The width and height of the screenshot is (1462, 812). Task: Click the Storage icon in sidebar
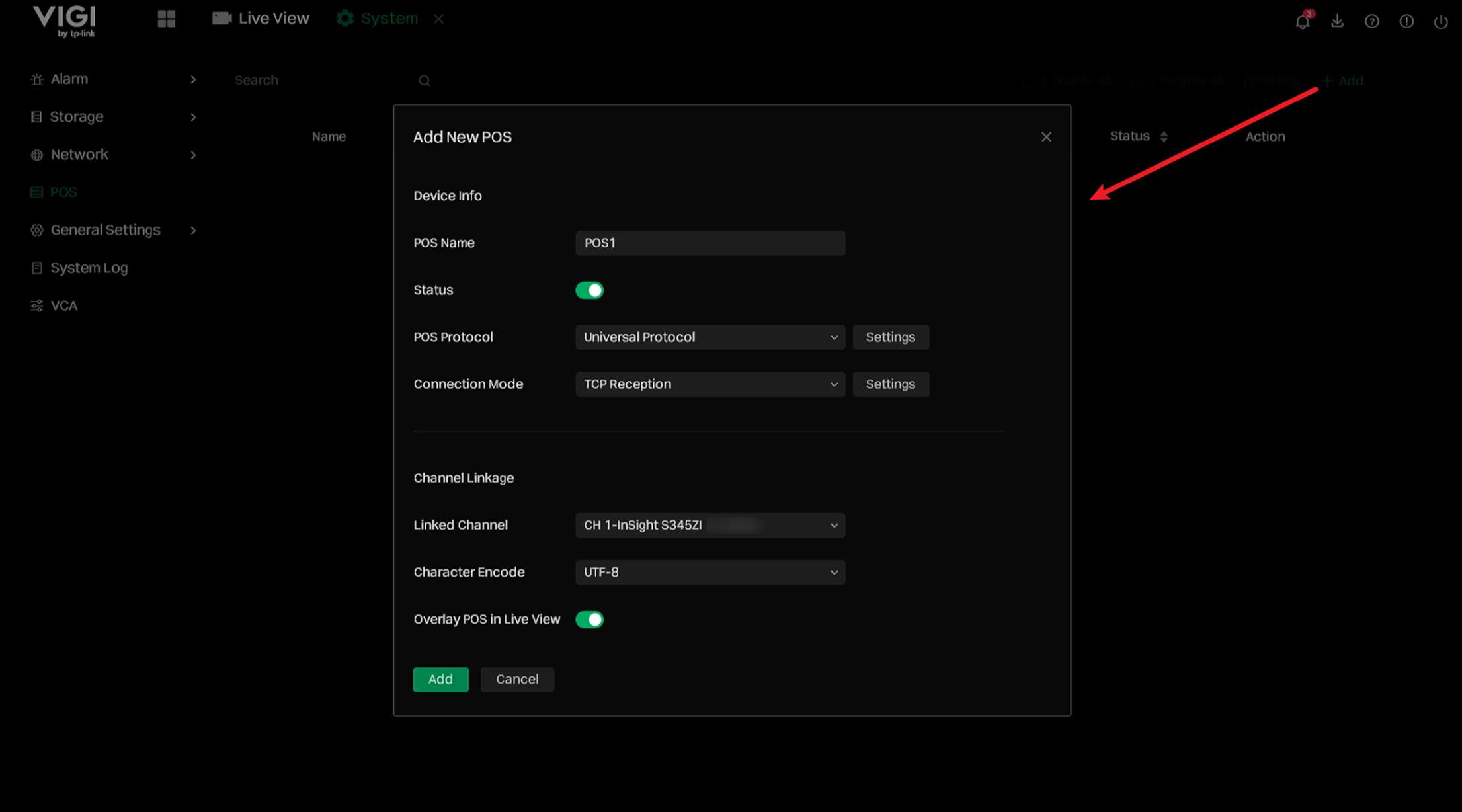[x=36, y=117]
